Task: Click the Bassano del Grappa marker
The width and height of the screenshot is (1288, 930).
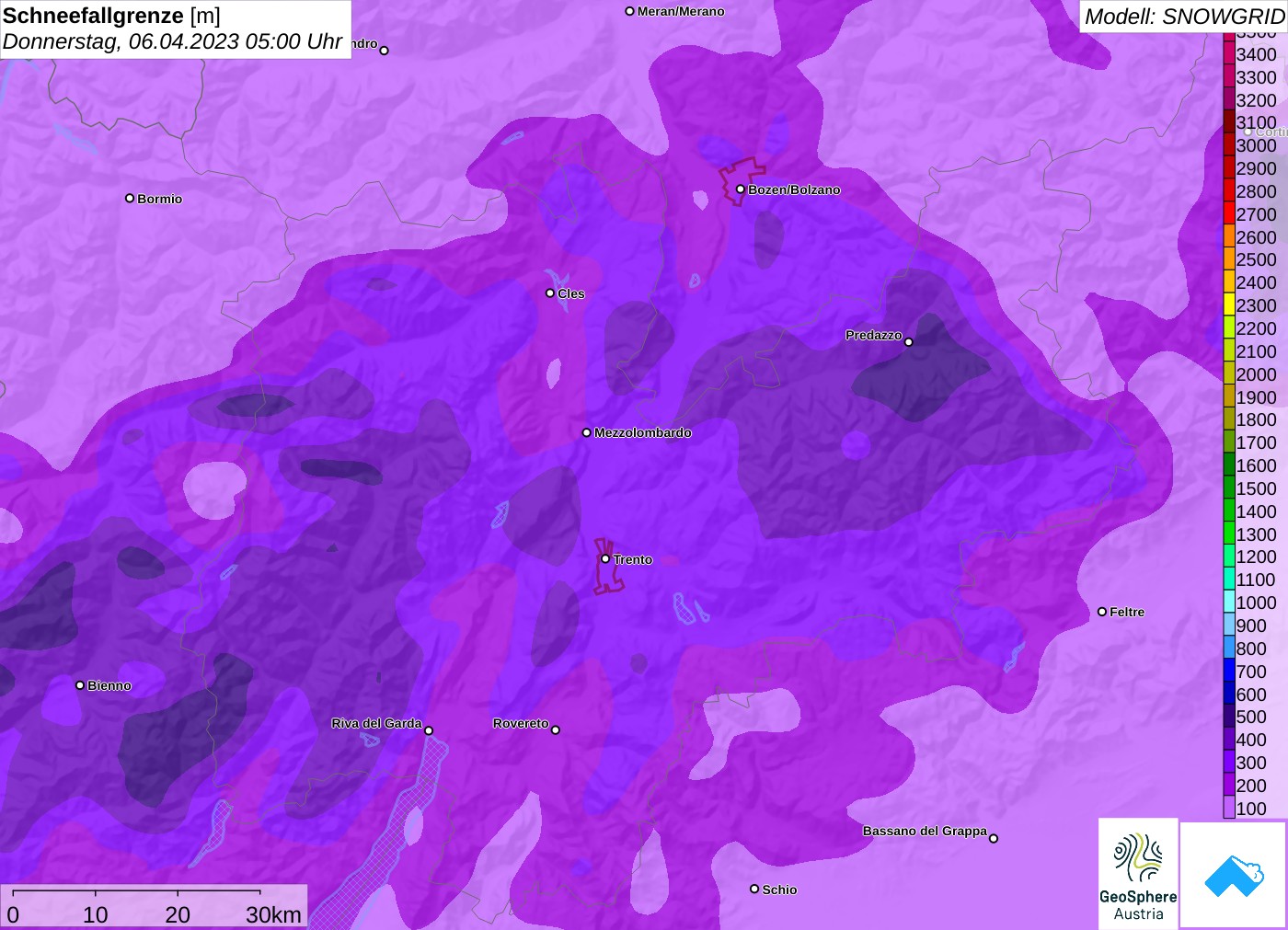Action: [x=994, y=838]
